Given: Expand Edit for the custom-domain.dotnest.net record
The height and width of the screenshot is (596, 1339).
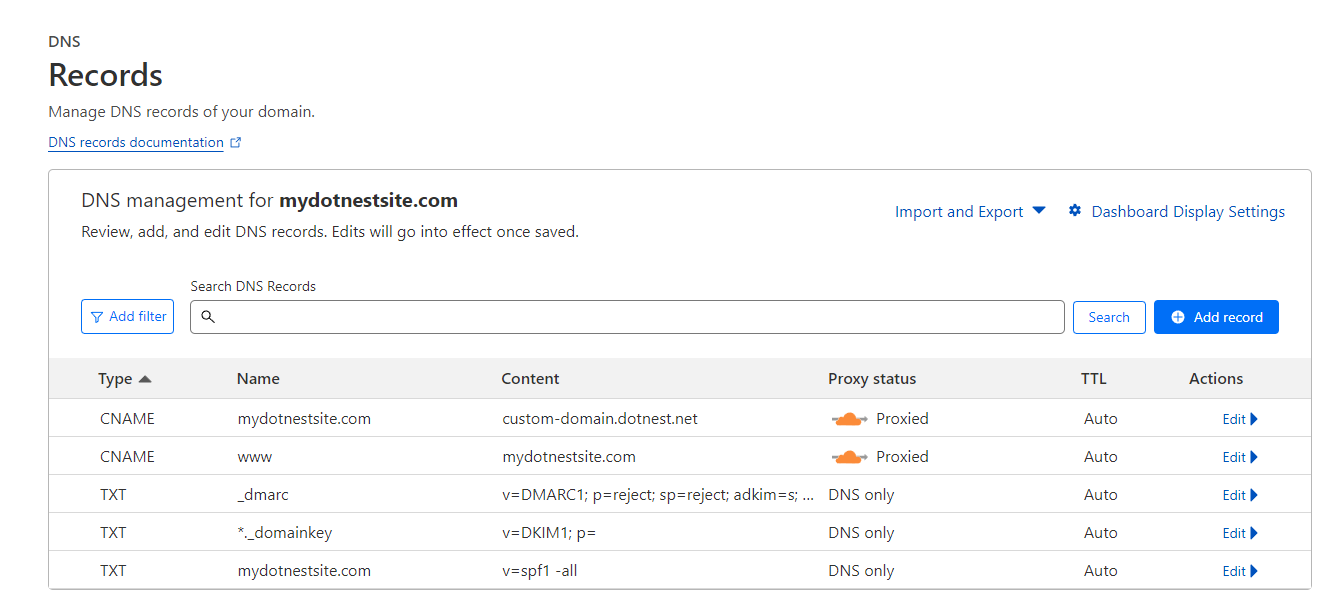Looking at the screenshot, I should point(1240,420).
